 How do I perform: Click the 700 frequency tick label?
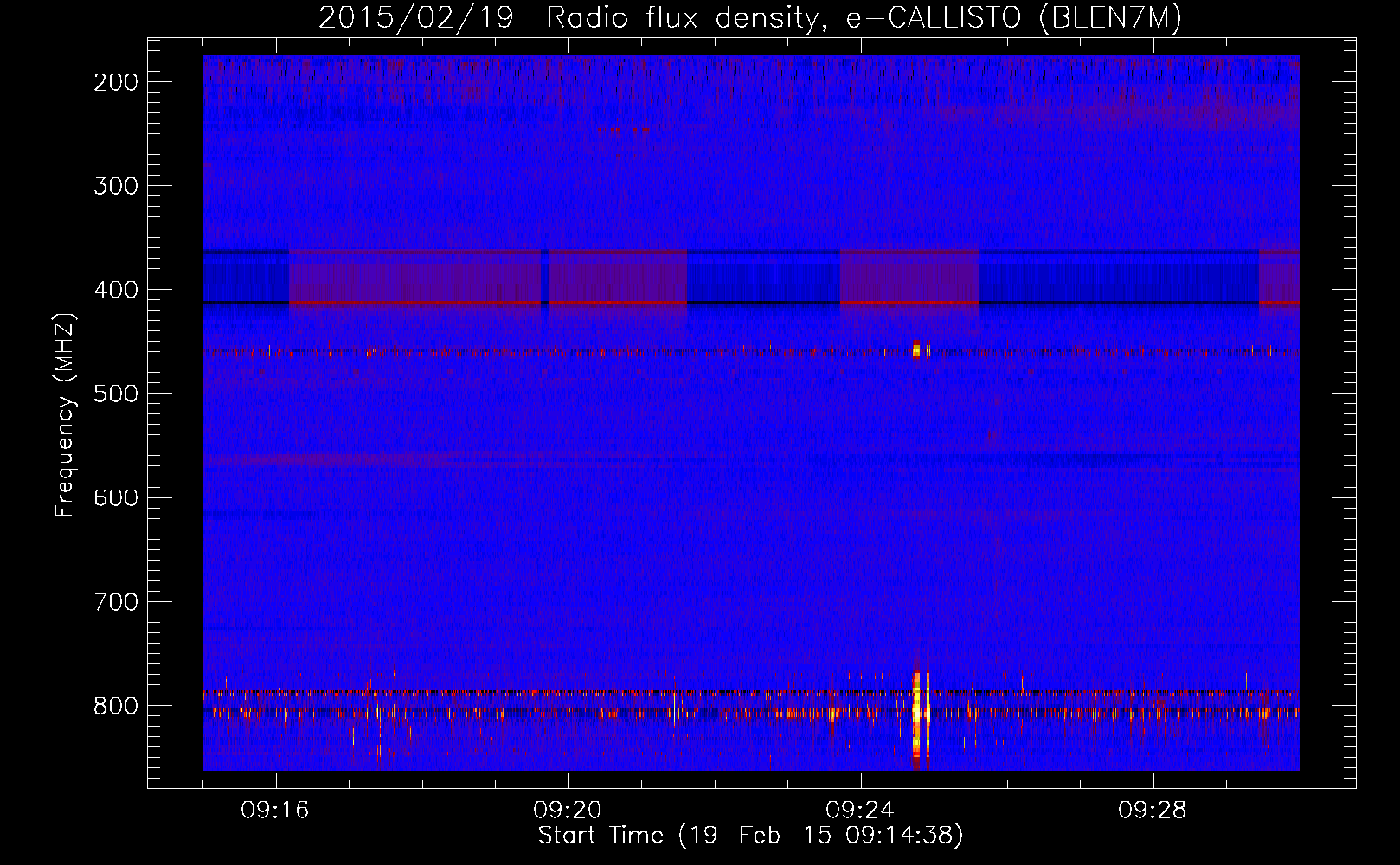[x=115, y=601]
